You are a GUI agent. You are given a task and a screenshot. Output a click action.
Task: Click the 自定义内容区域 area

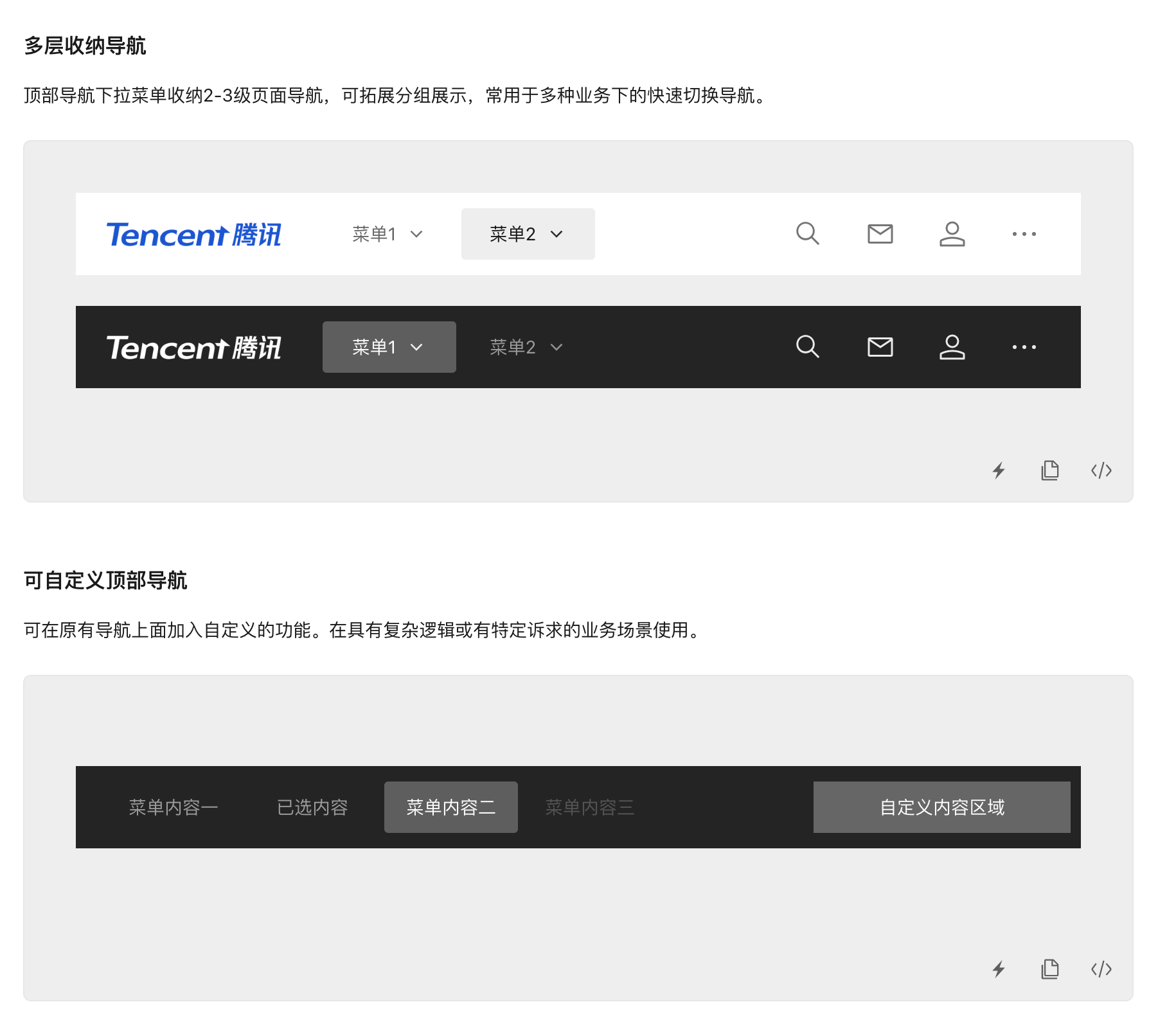point(941,807)
